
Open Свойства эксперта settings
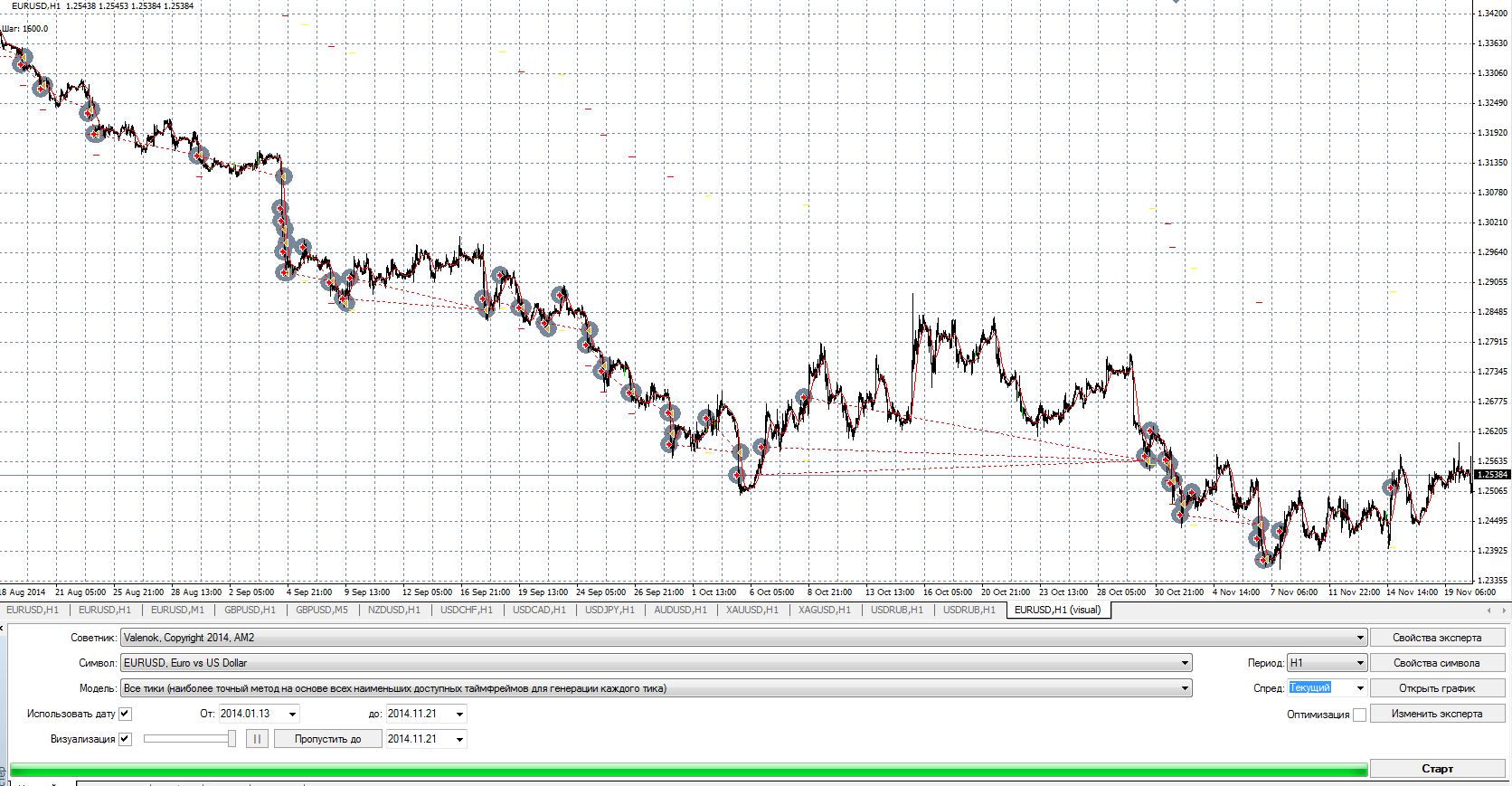click(1437, 638)
